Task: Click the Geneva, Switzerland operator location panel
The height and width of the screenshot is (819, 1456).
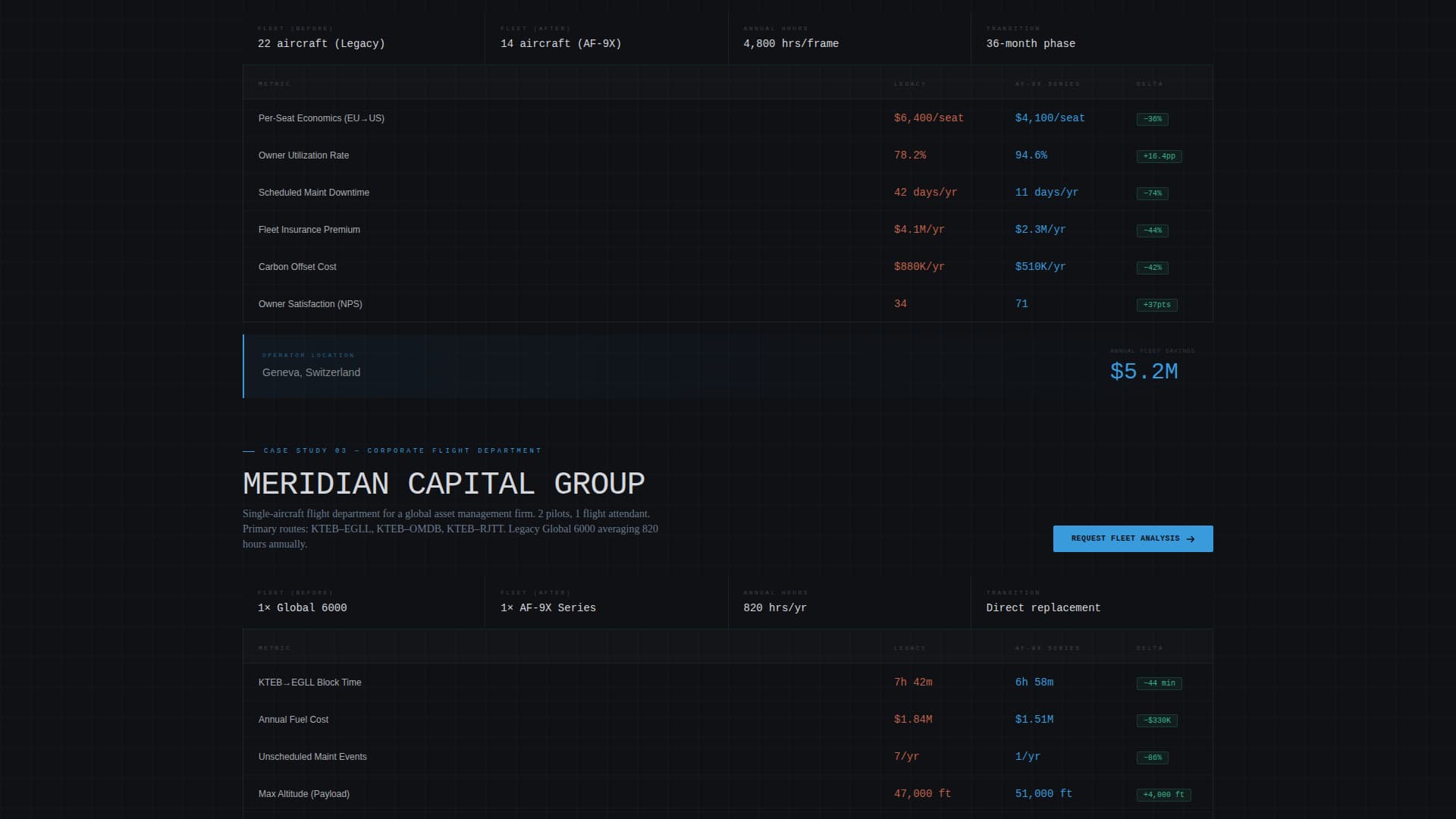Action: click(311, 372)
